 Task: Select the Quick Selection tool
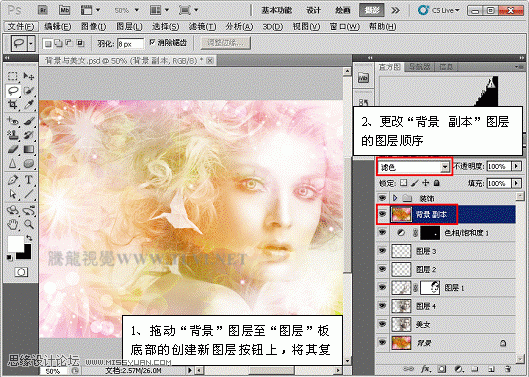pyautogui.click(x=29, y=90)
